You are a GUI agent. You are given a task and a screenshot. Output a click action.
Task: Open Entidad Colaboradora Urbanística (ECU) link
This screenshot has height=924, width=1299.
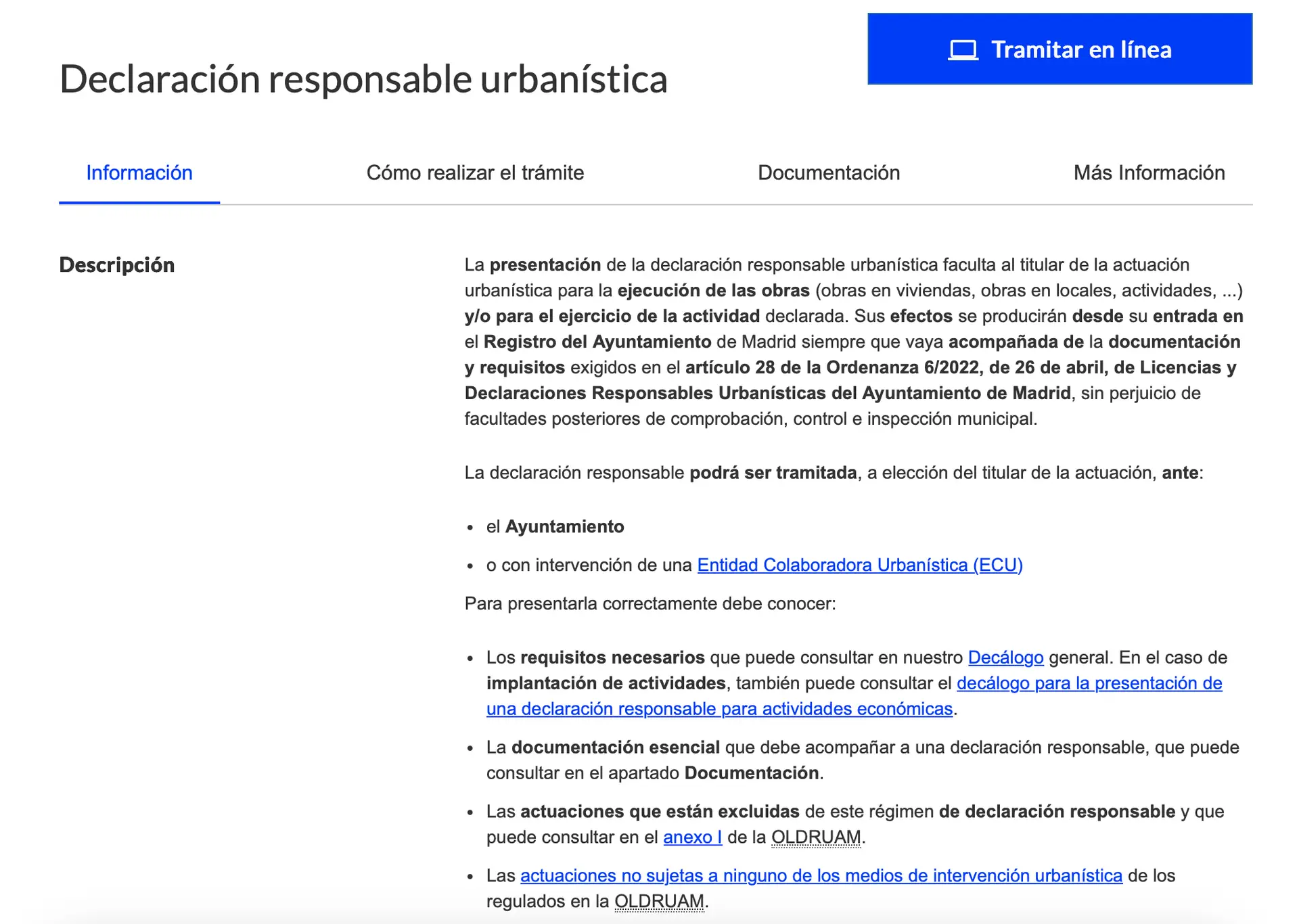point(859,565)
